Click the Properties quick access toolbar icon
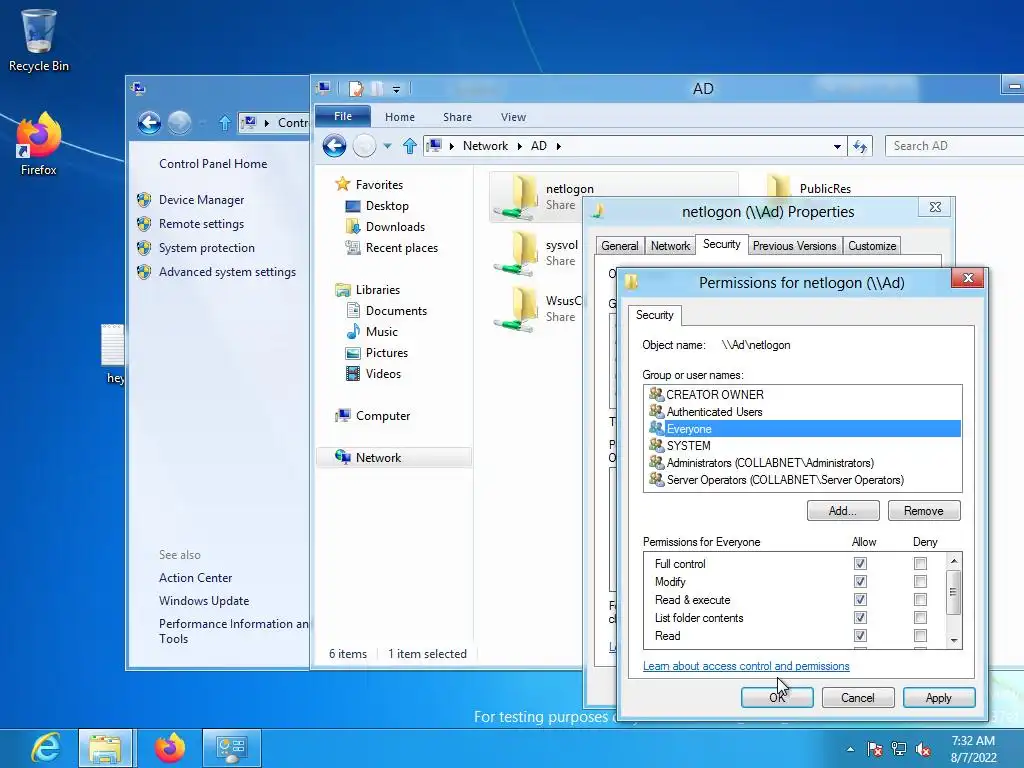Viewport: 1024px width, 768px height. click(356, 88)
